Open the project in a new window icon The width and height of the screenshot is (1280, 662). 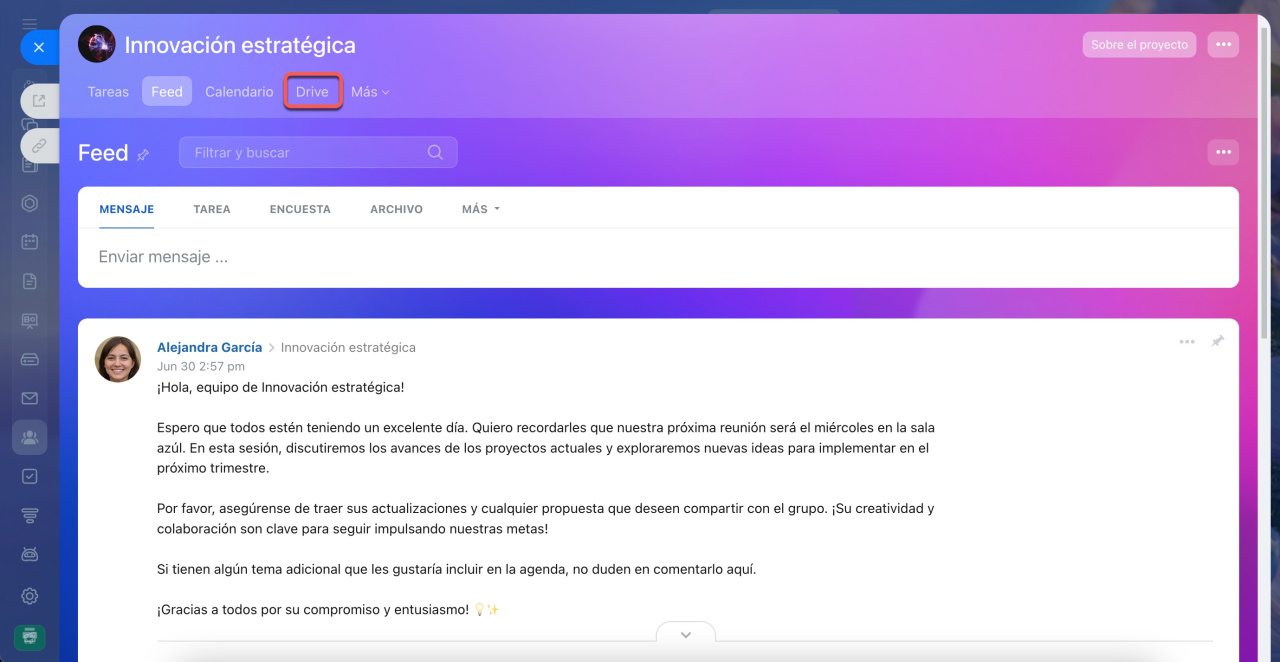click(x=39, y=100)
